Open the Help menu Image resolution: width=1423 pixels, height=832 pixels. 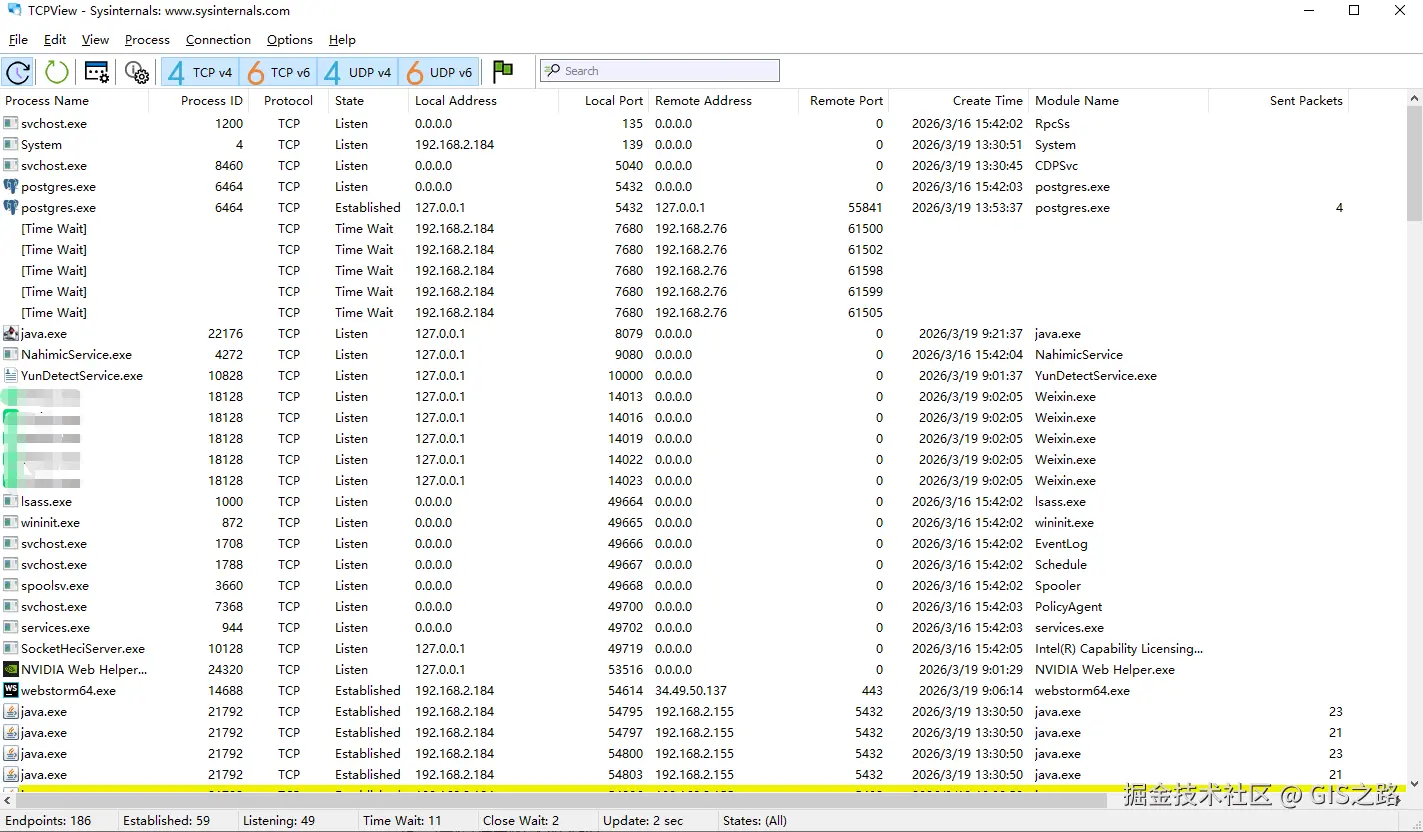[342, 40]
